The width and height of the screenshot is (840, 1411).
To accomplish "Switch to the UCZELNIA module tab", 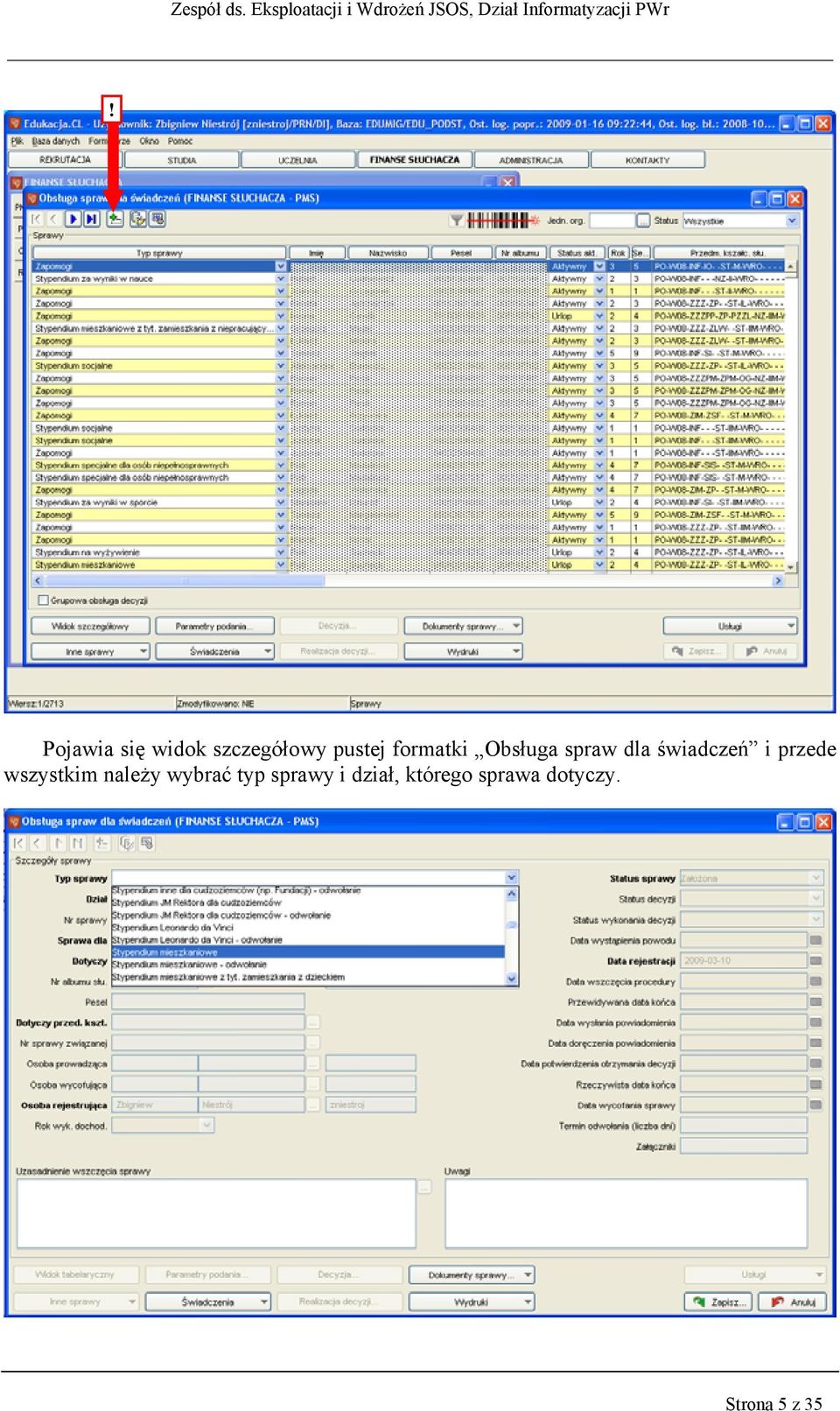I will [297, 160].
